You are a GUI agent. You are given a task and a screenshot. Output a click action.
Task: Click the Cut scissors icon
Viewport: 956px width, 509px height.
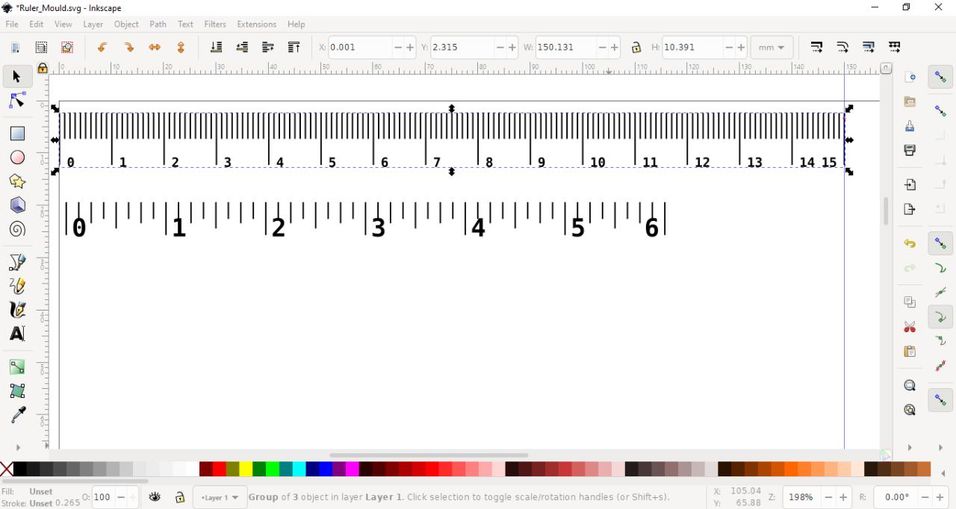pyautogui.click(x=910, y=327)
